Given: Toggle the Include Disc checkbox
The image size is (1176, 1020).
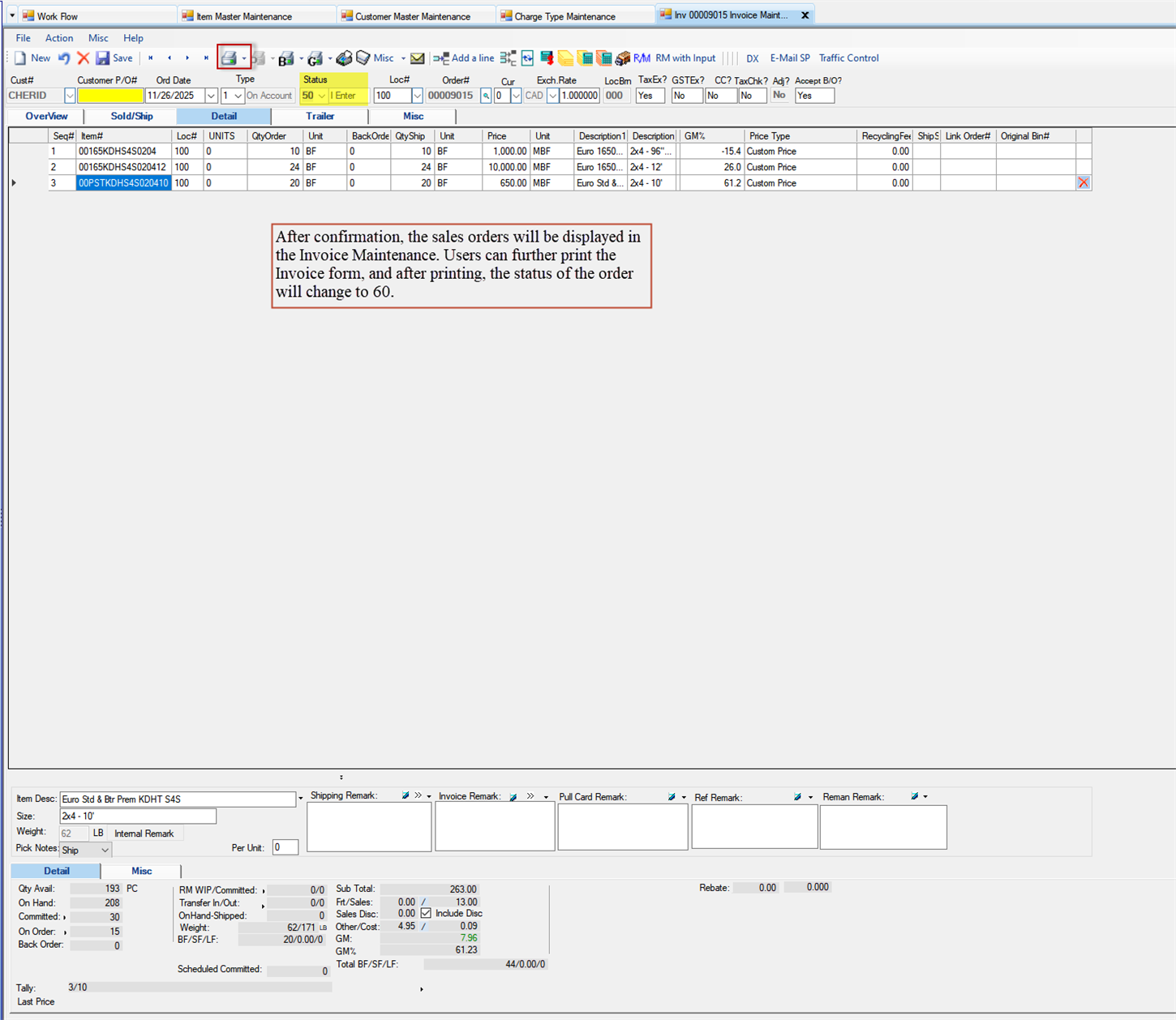Looking at the screenshot, I should (x=427, y=913).
